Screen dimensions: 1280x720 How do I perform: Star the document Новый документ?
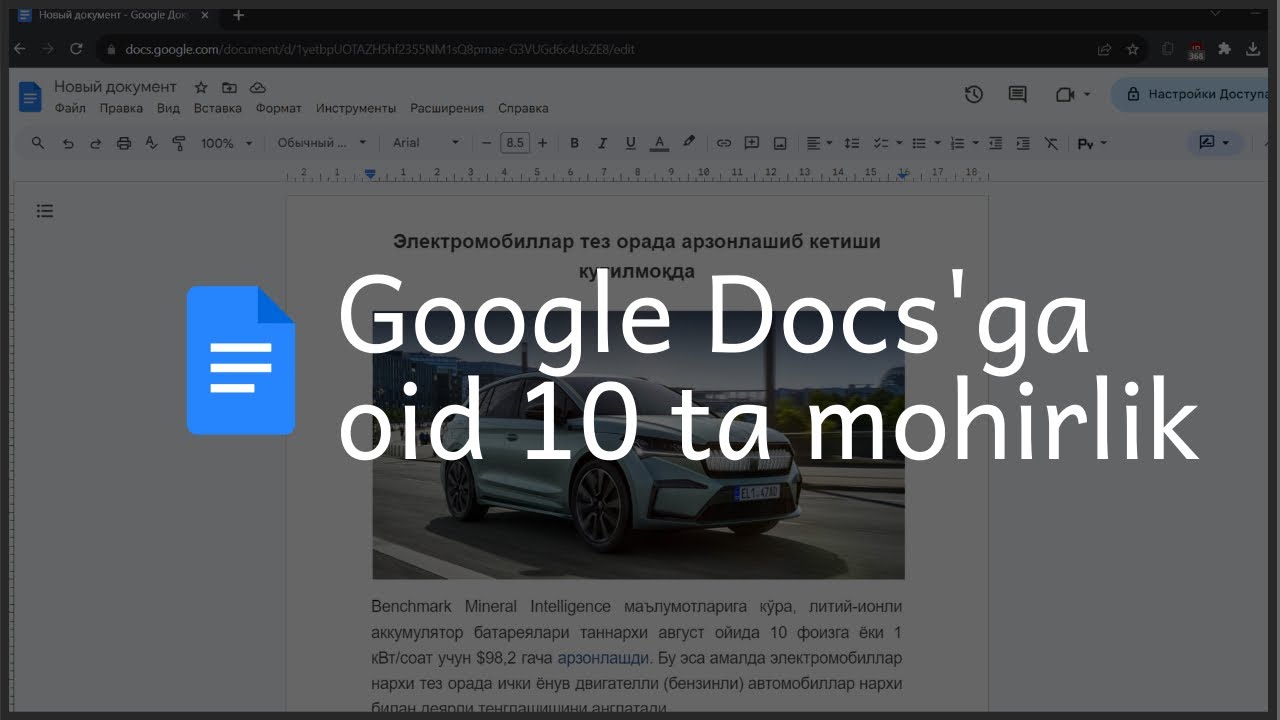tap(201, 87)
